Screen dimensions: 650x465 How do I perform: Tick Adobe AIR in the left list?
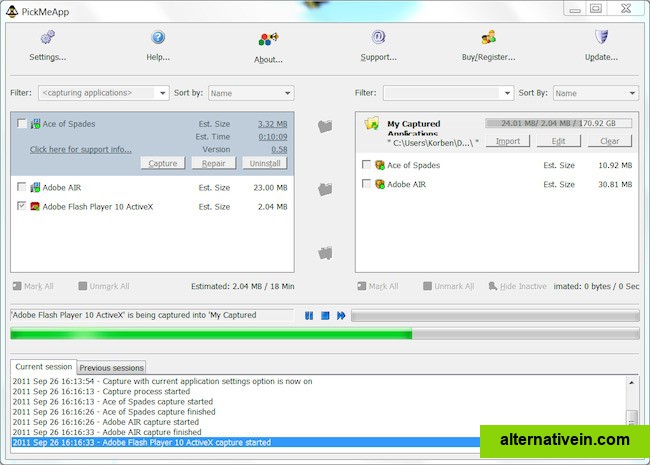click(22, 187)
